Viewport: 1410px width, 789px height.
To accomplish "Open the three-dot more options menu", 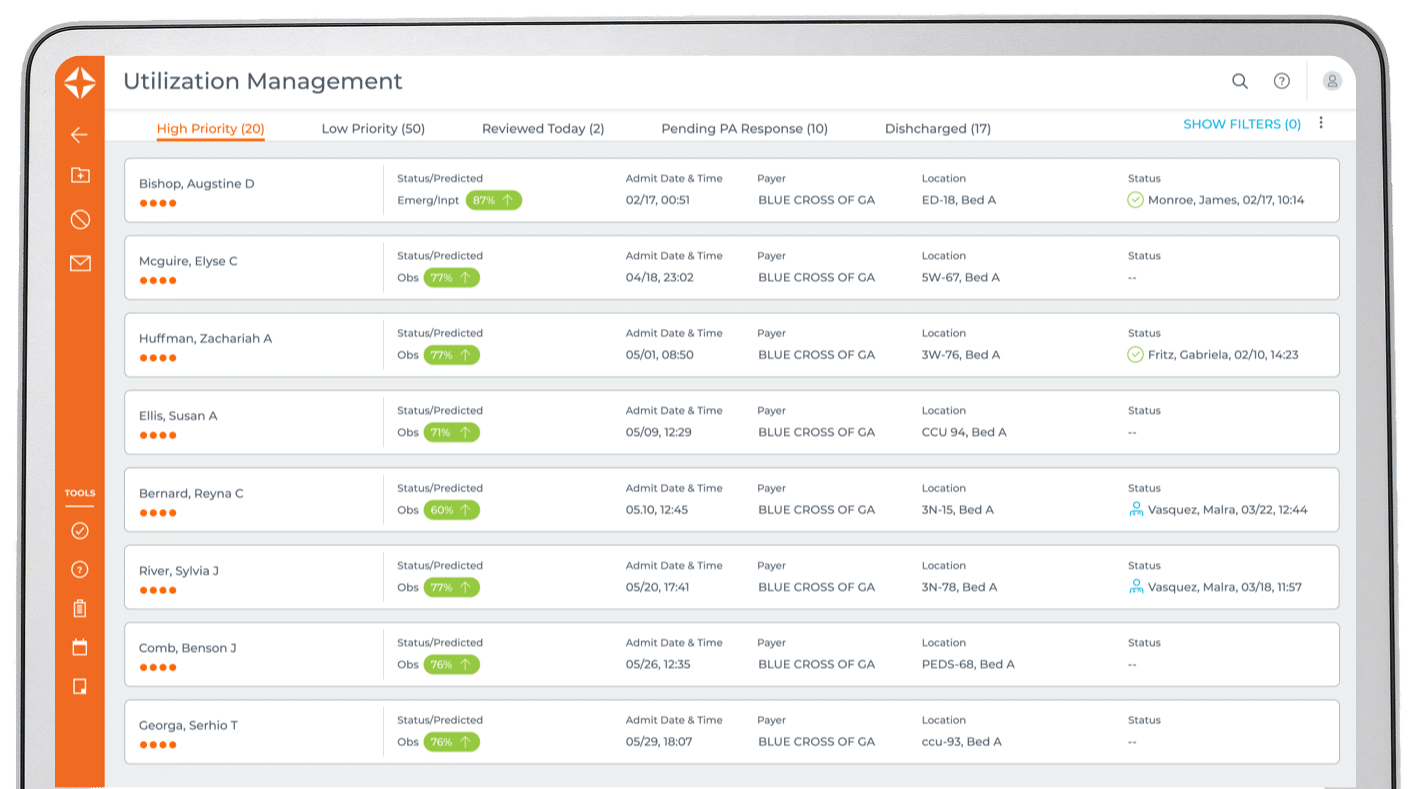I will [x=1321, y=123].
